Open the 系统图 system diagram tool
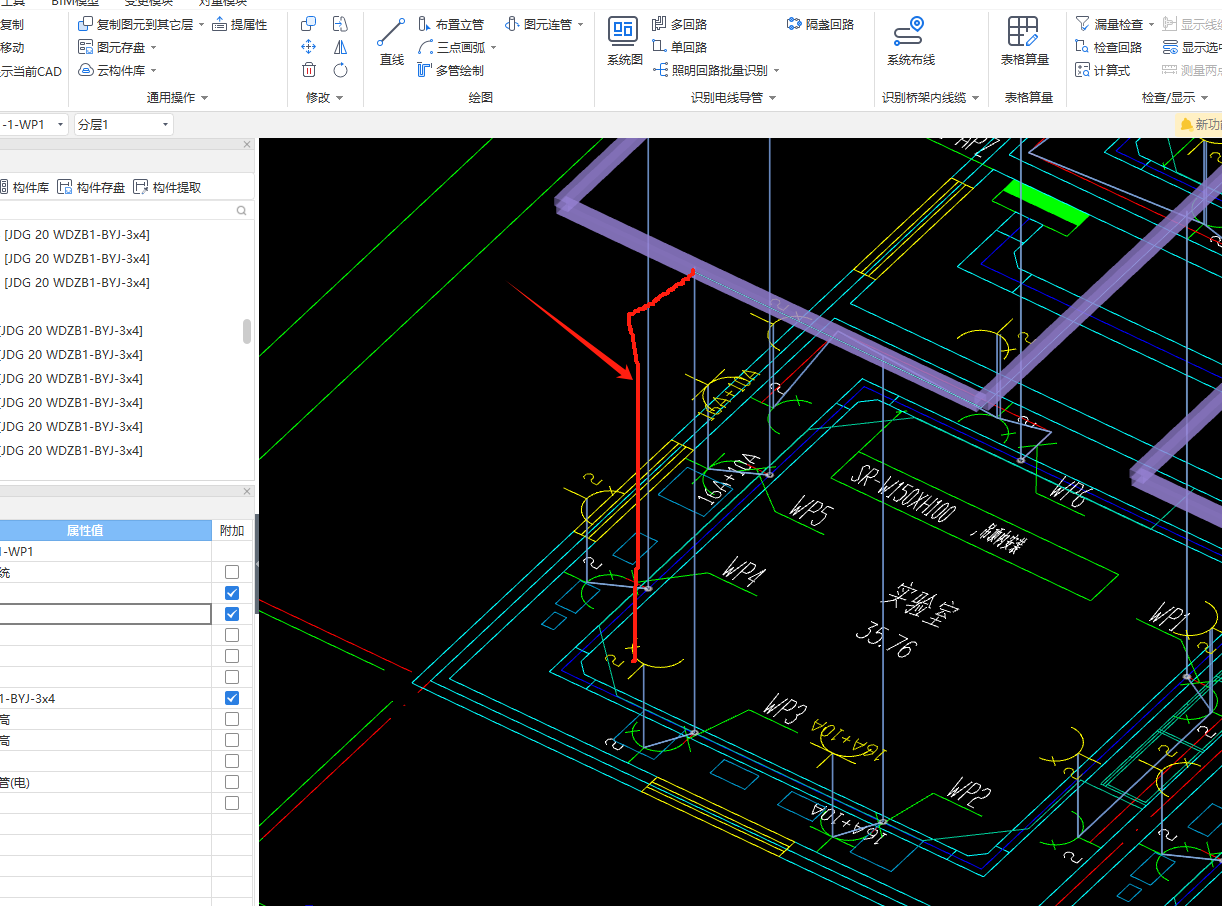Screen dimensions: 1222x906 pyautogui.click(x=624, y=42)
